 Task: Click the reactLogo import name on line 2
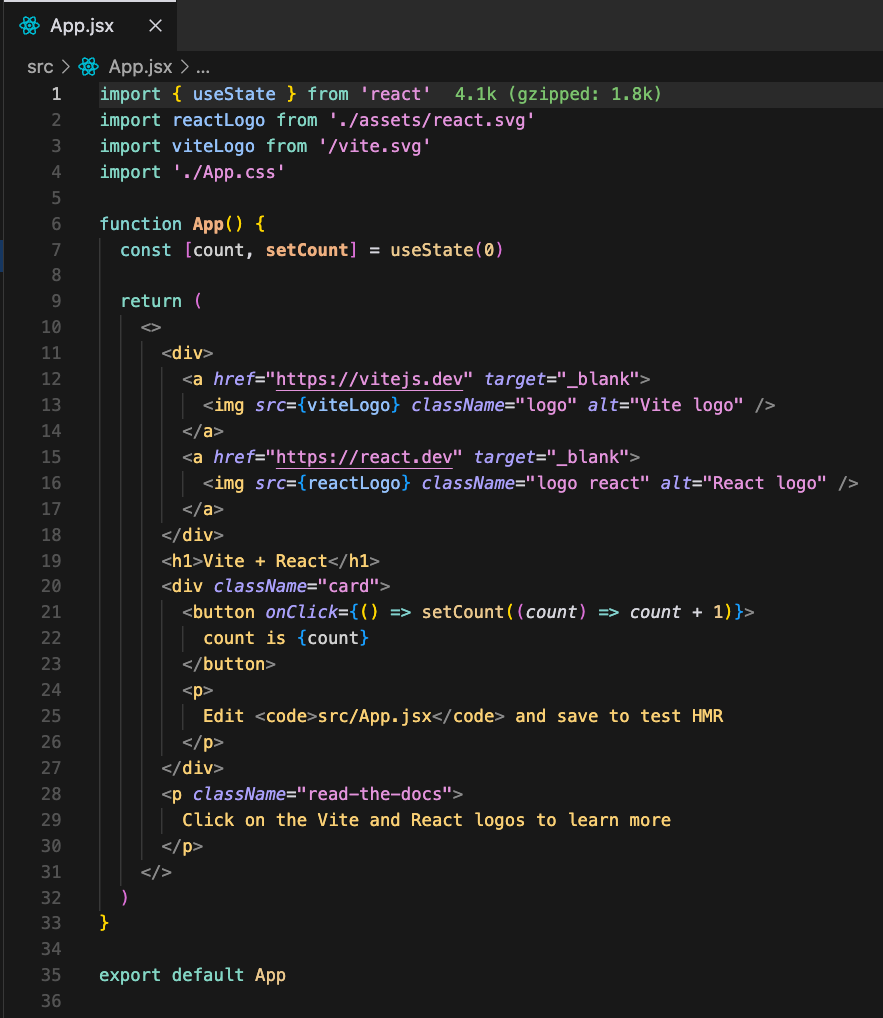[x=218, y=120]
